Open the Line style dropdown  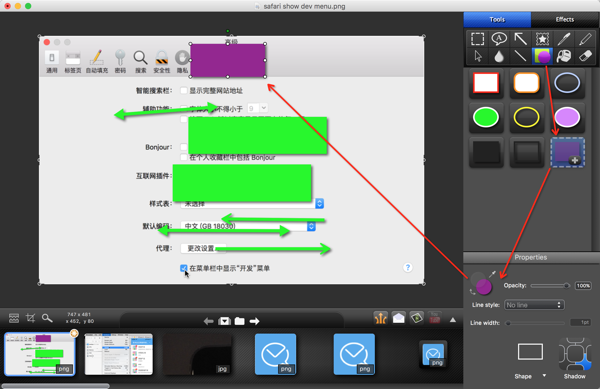[534, 305]
